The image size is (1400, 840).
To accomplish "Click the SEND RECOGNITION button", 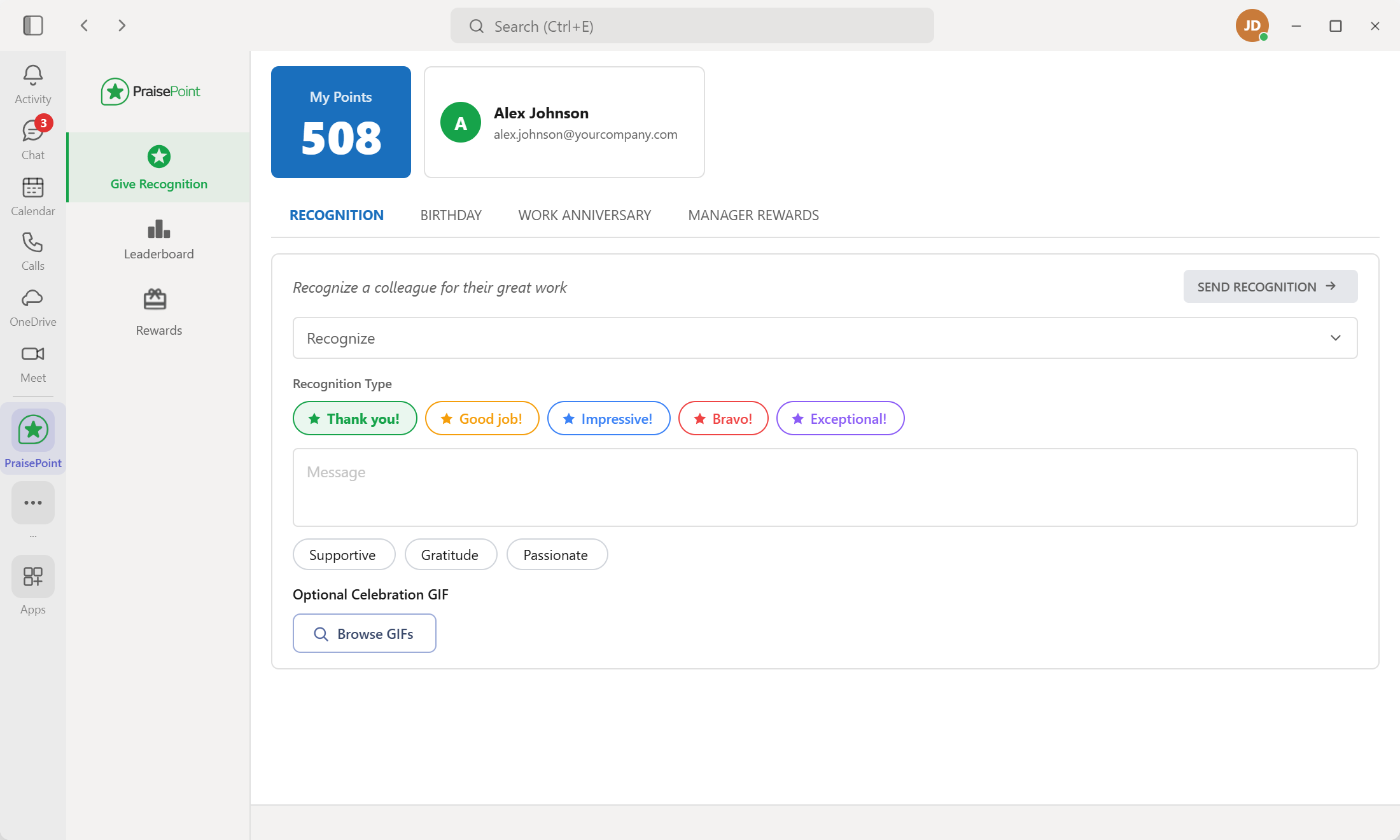I will tap(1271, 286).
